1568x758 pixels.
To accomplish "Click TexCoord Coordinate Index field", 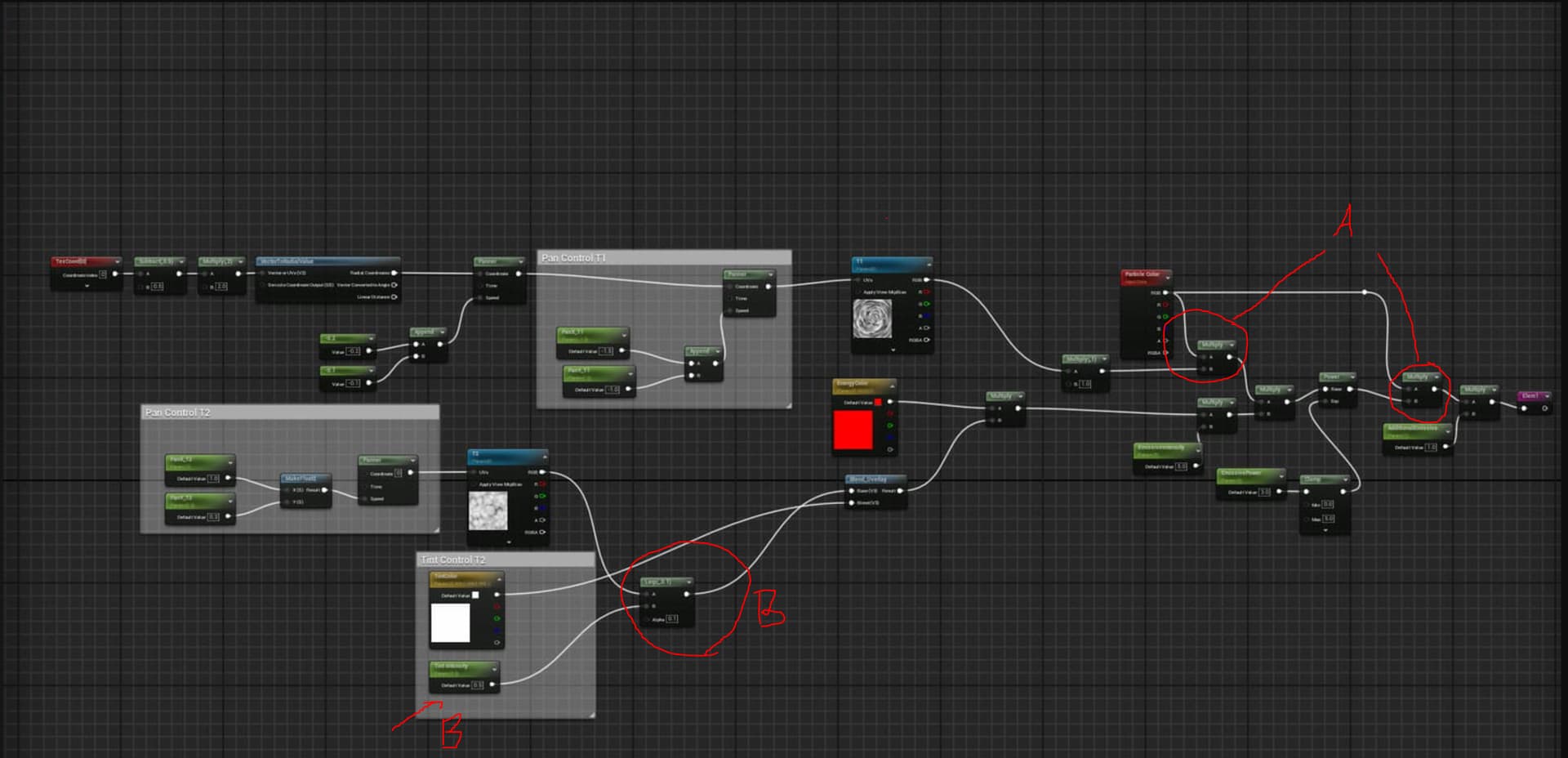I will tap(103, 274).
